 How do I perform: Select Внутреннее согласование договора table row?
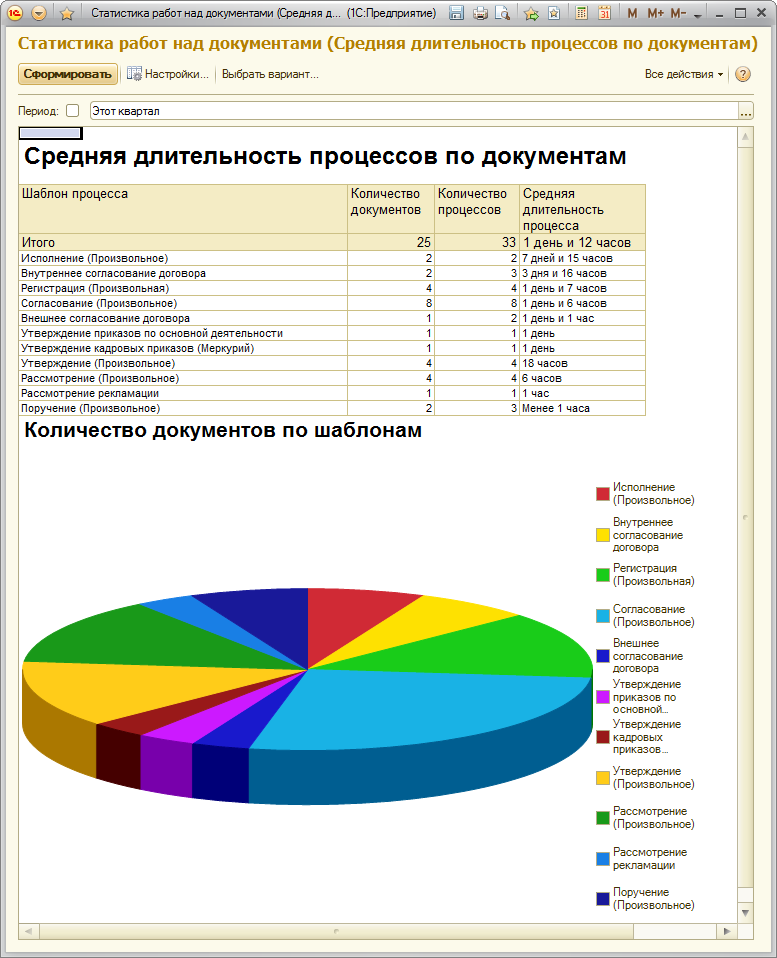click(x=332, y=273)
